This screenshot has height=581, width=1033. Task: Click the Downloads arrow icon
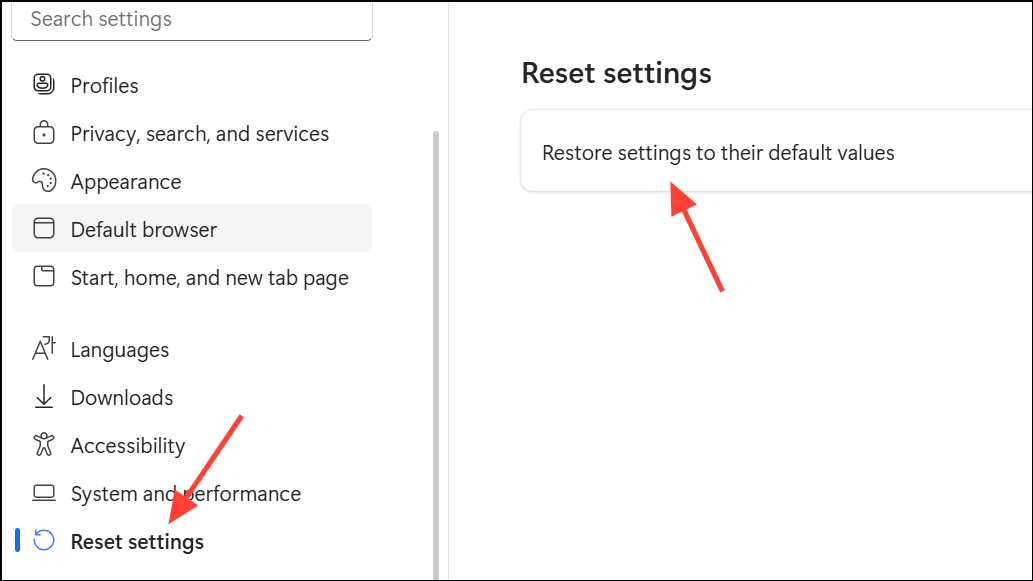(x=45, y=397)
